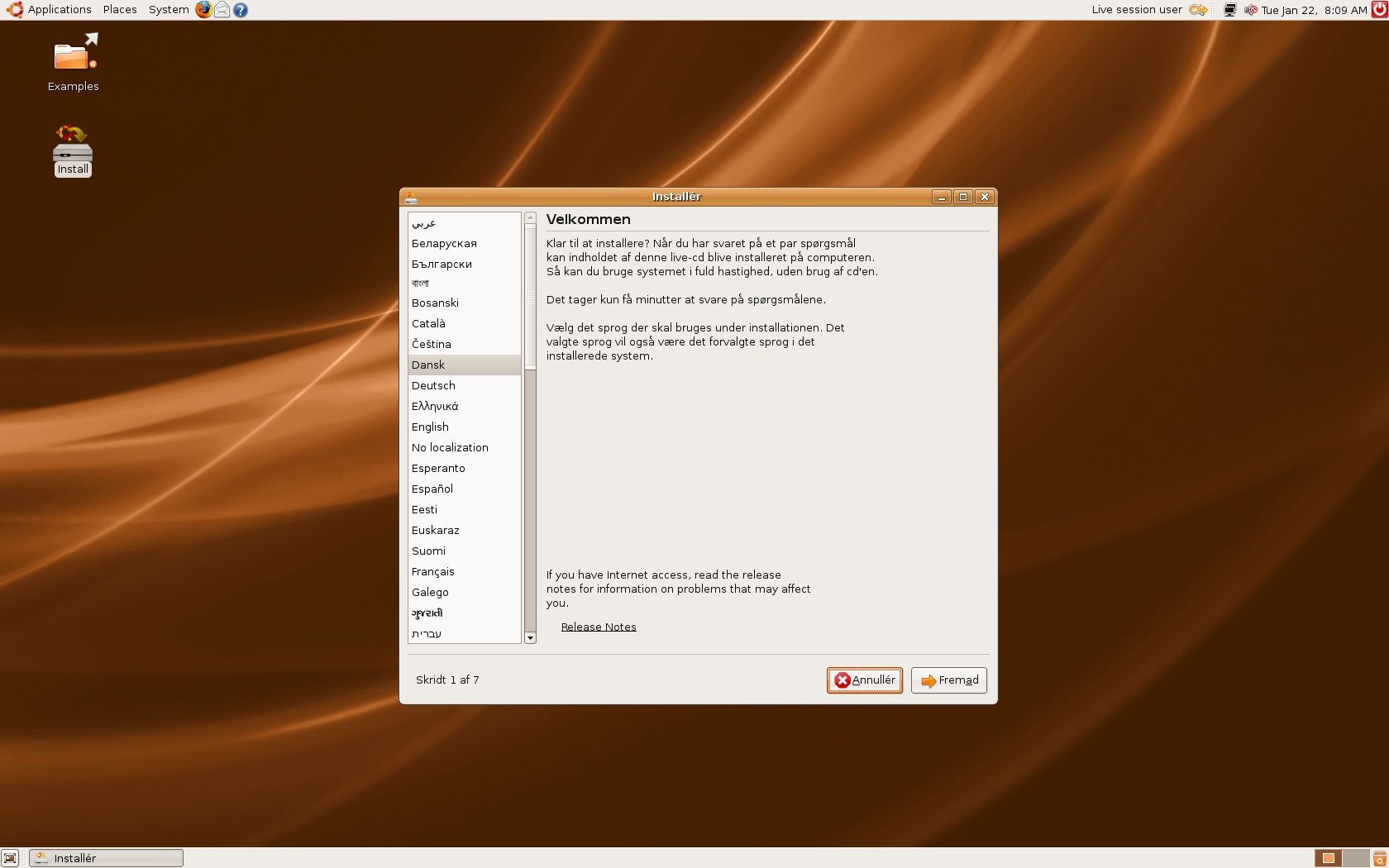Screen dimensions: 1389x868
Task: Click the Installér taskbar window button
Action: (x=107, y=858)
